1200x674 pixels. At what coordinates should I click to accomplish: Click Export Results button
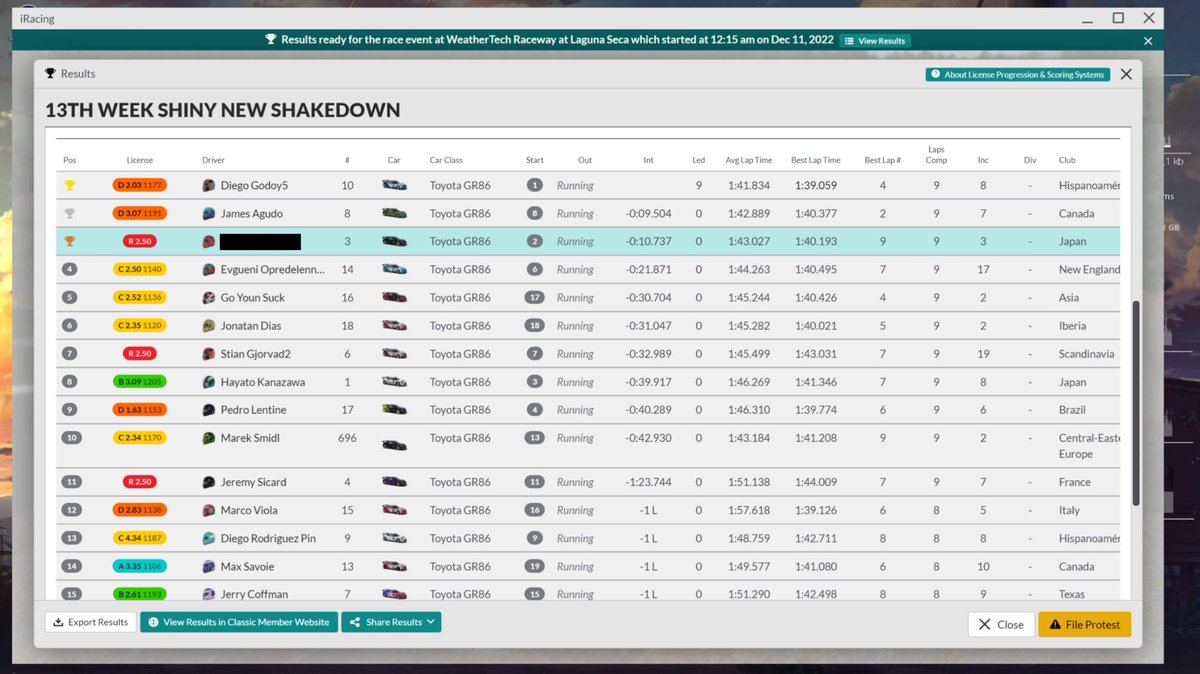coord(90,622)
